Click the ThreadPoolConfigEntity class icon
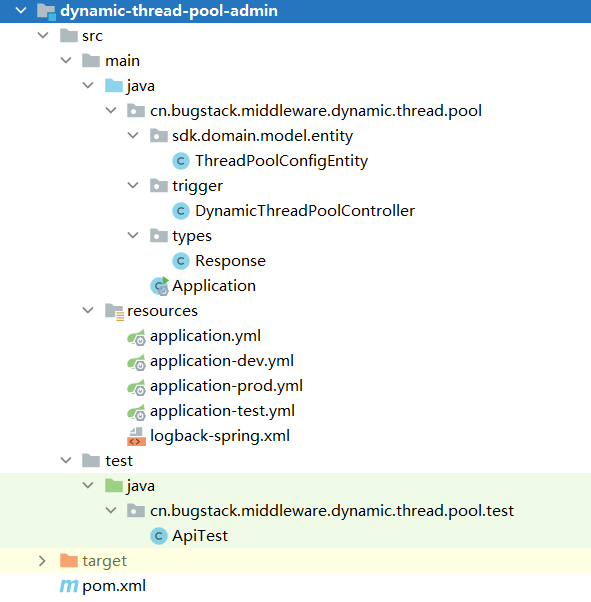The width and height of the screenshot is (591, 602). point(180,161)
